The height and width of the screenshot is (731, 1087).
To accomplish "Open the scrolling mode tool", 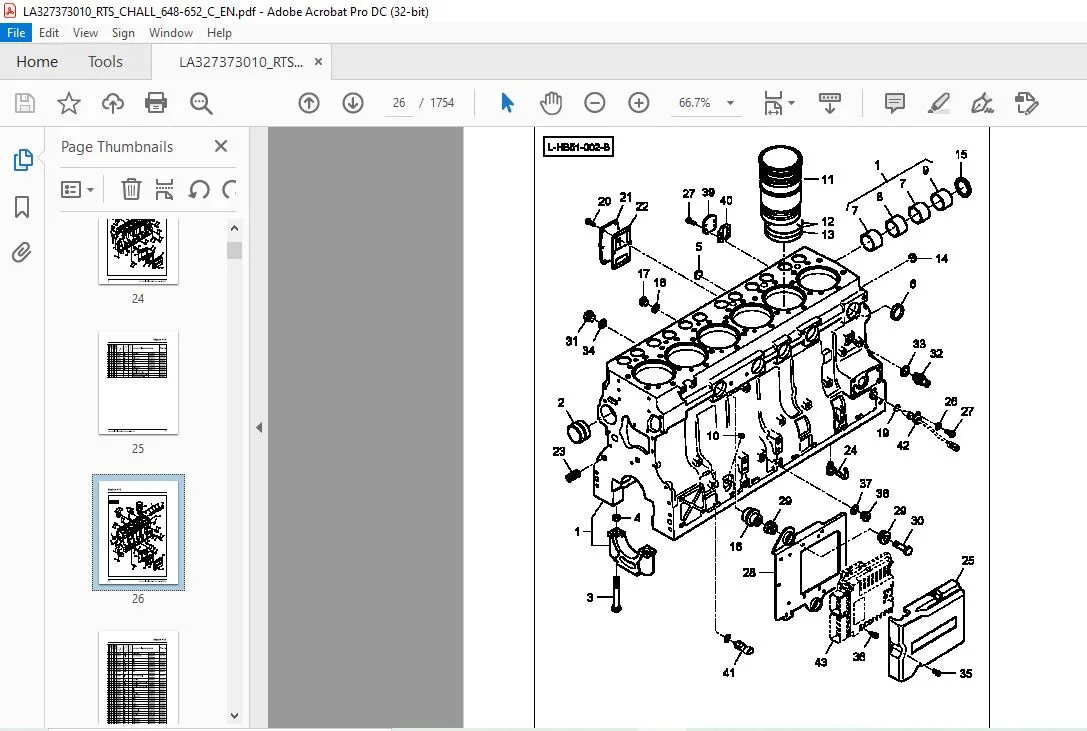I will pos(830,103).
